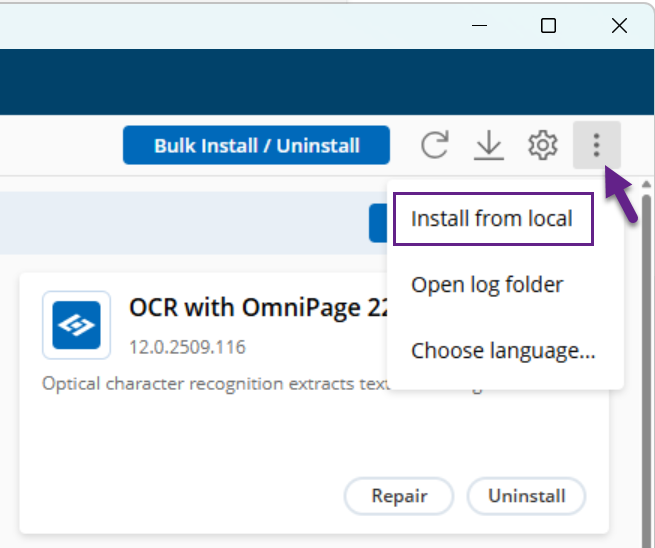Repair the OCR with OmniPage component
Screen dimensions: 655x548
(399, 496)
